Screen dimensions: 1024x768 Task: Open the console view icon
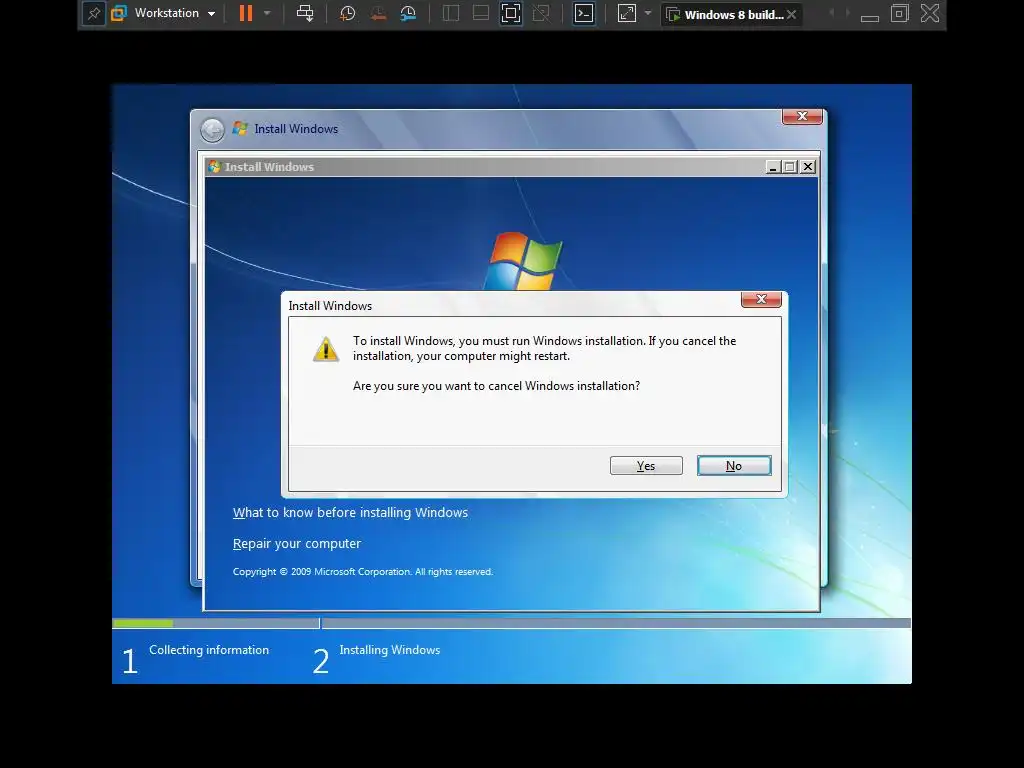[583, 13]
